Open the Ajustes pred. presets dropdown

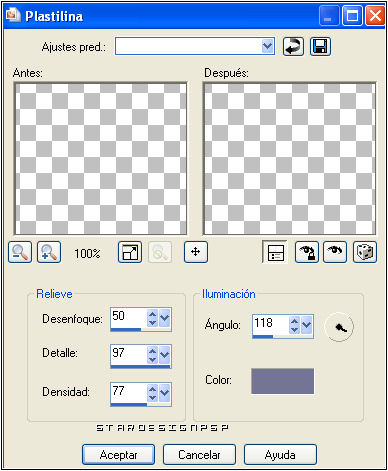[x=267, y=46]
